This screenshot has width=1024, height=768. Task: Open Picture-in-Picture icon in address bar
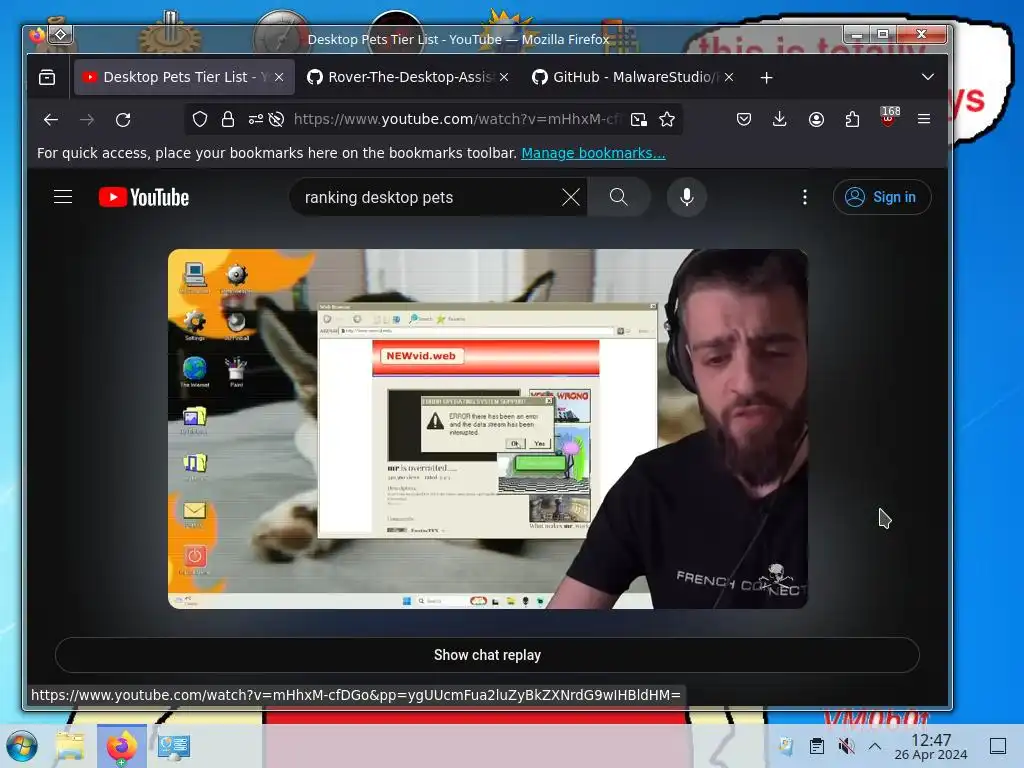639,119
